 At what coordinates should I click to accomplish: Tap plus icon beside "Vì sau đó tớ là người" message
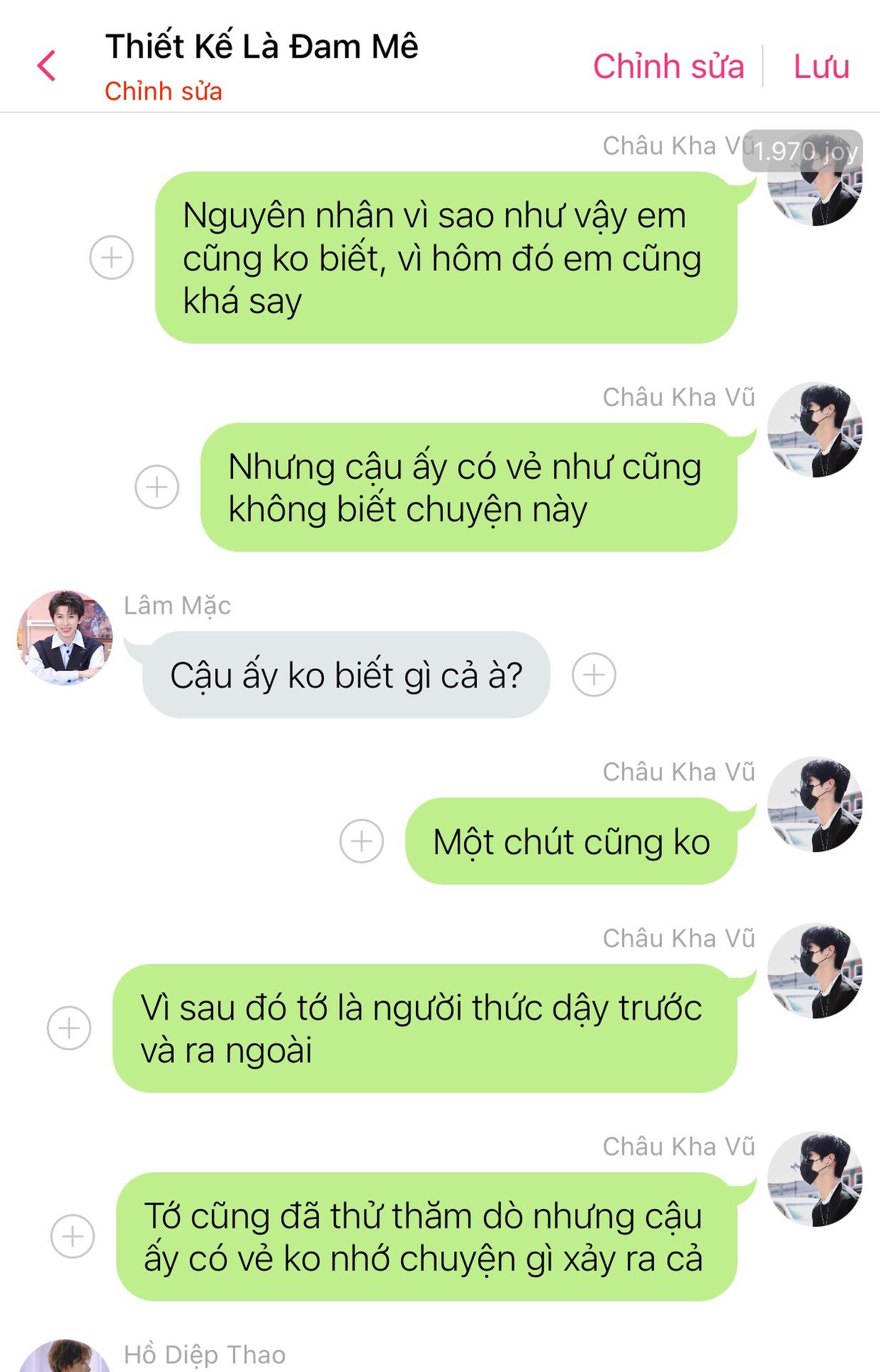click(x=69, y=1028)
